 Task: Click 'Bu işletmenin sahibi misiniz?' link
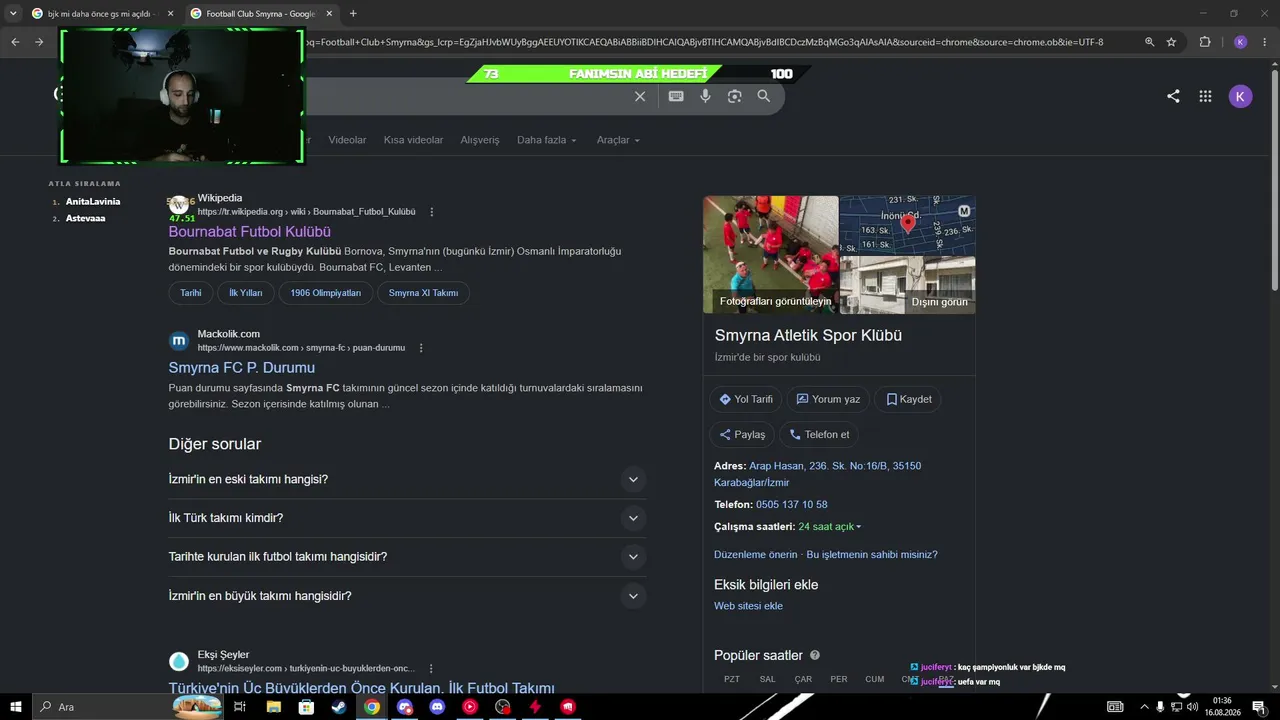[872, 555]
